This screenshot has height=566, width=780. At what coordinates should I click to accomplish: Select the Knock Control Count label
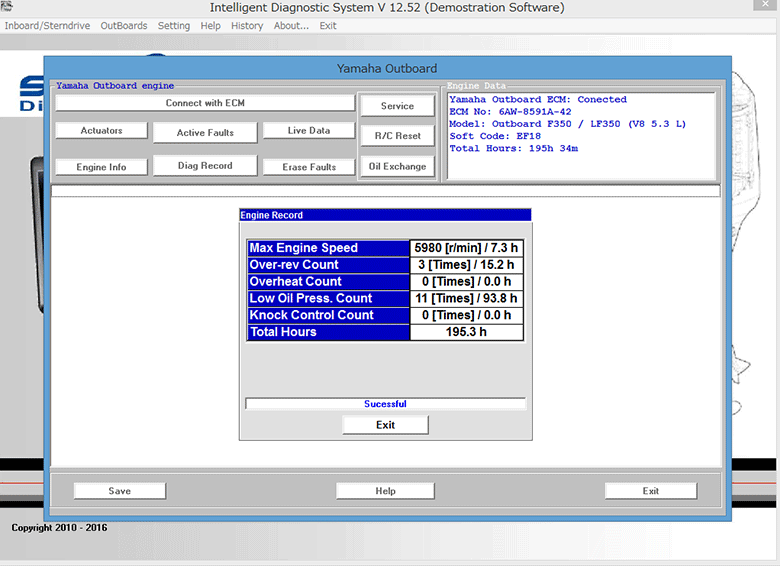(328, 315)
